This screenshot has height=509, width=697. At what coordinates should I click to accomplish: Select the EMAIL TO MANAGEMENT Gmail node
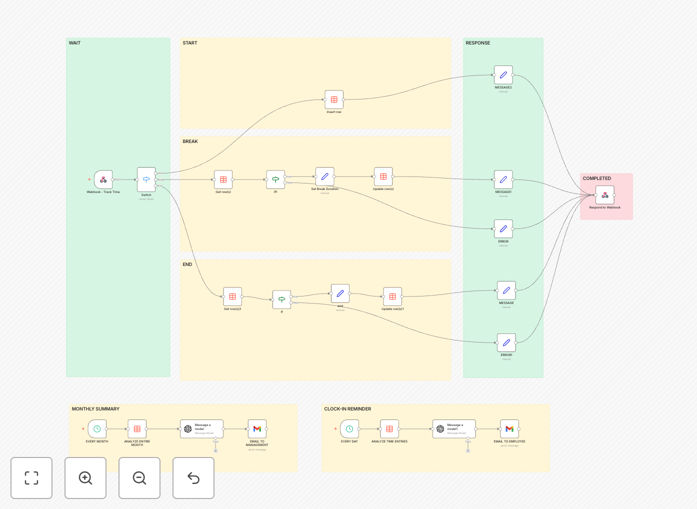(x=257, y=429)
